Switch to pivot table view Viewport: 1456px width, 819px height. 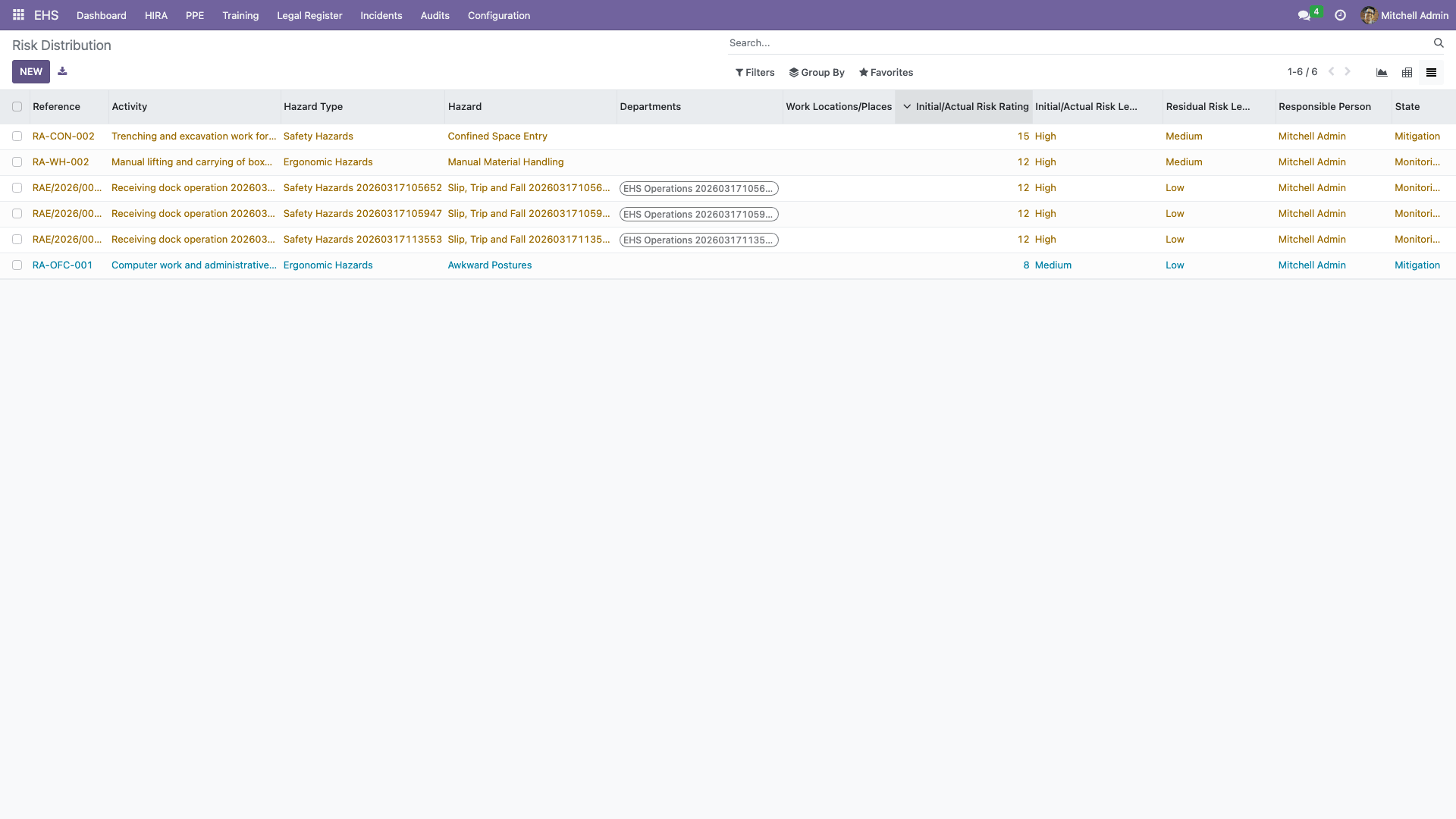1407,73
